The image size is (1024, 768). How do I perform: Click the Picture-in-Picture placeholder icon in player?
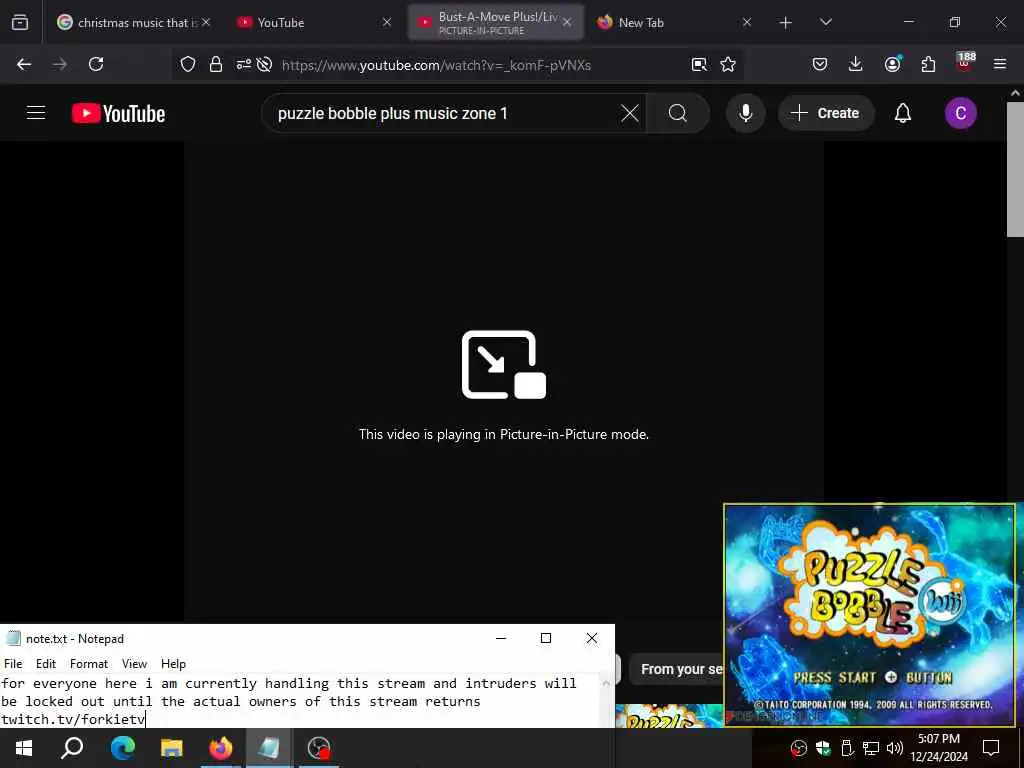[504, 364]
